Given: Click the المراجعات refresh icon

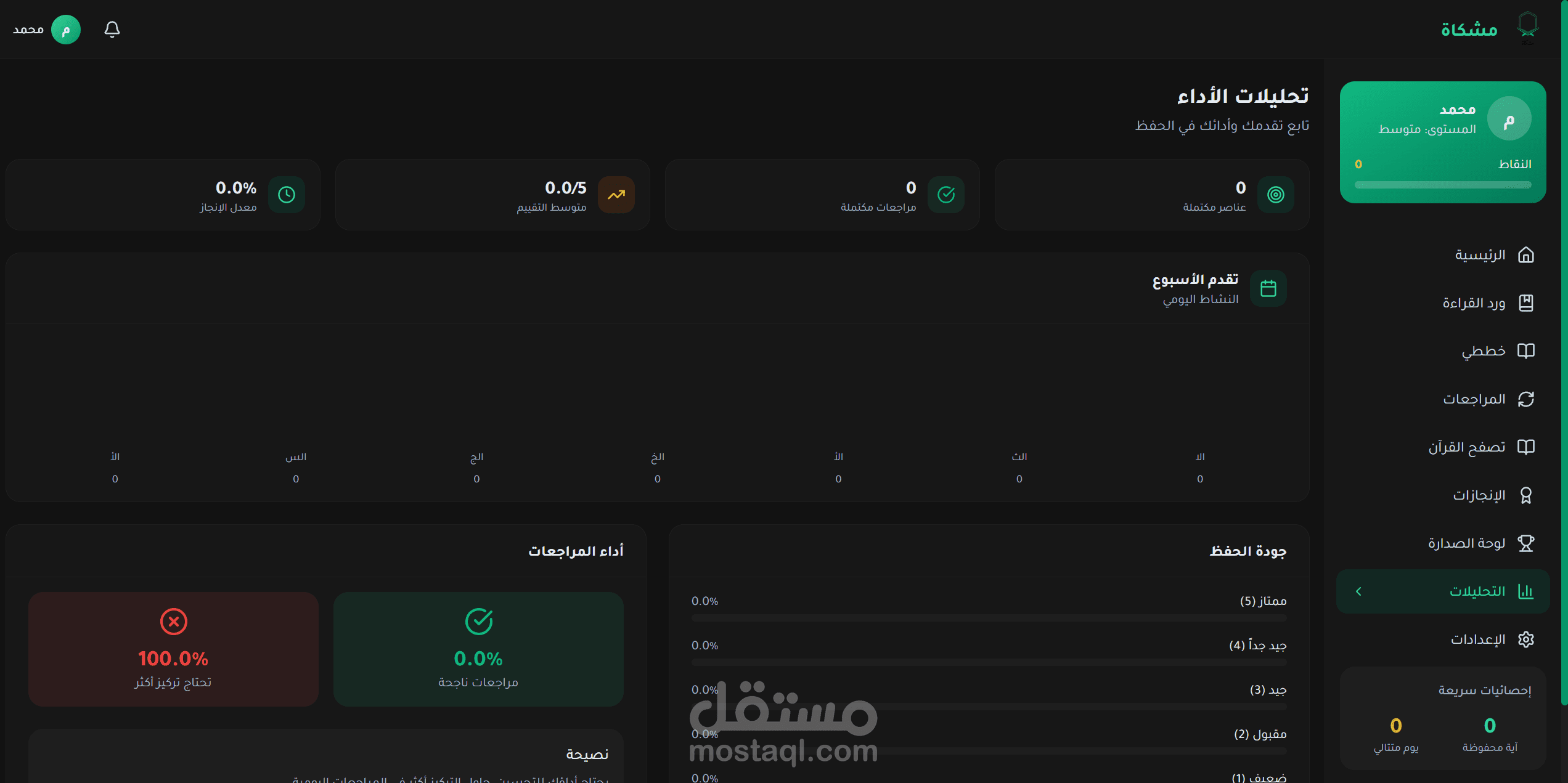Looking at the screenshot, I should (1525, 399).
